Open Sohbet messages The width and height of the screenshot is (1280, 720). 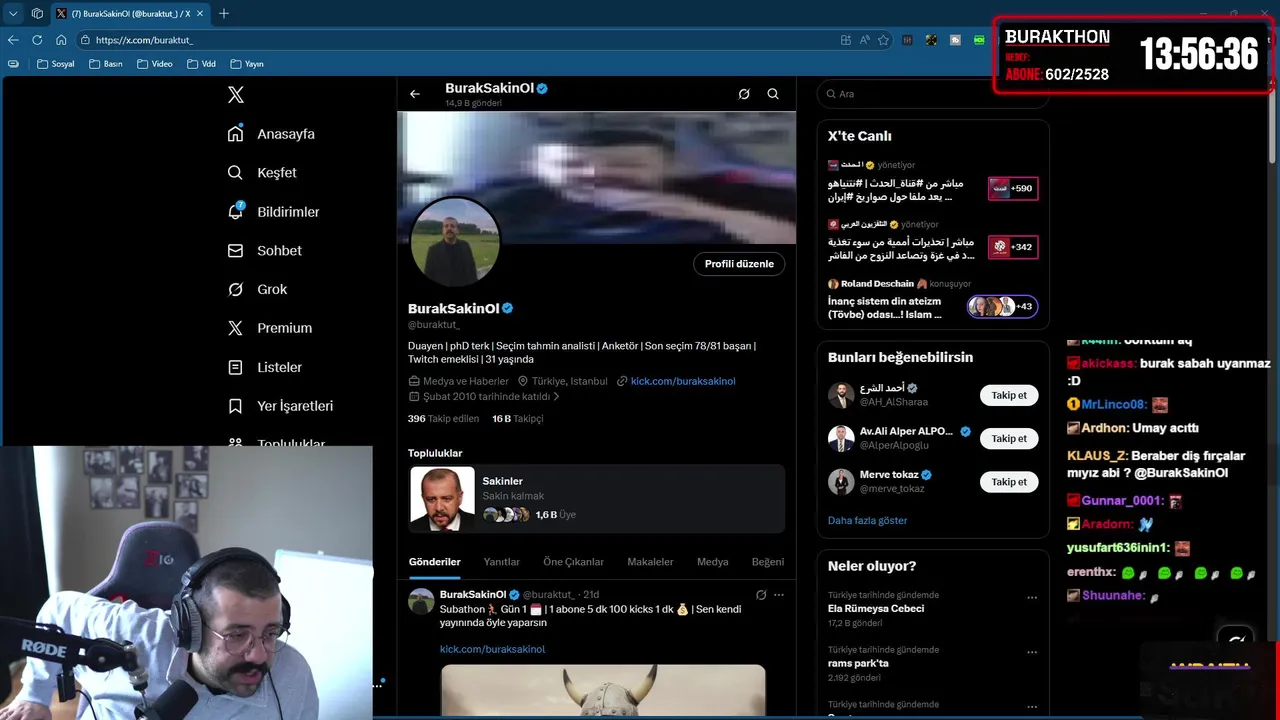264,251
